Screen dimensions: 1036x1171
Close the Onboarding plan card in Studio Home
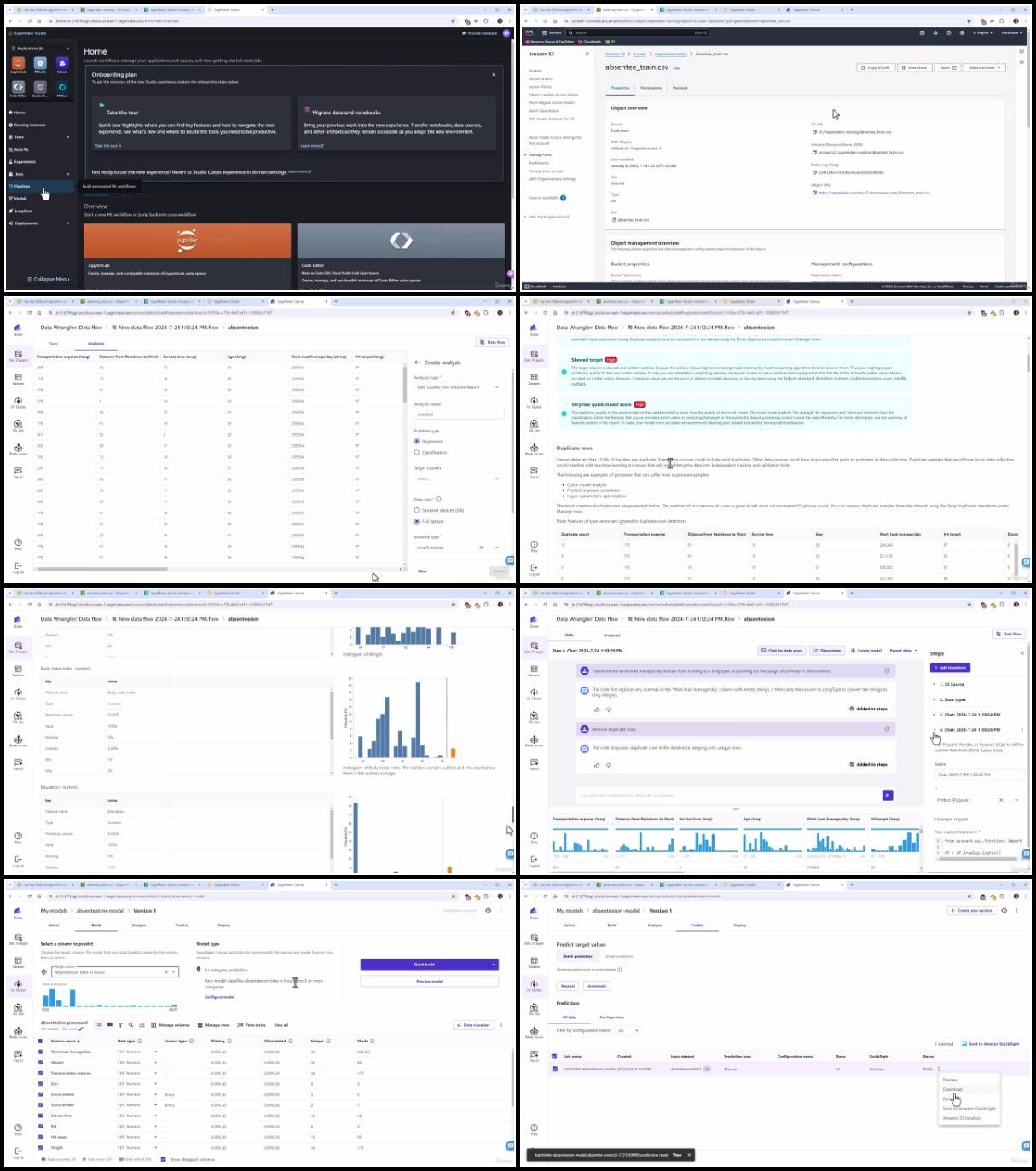tap(494, 75)
